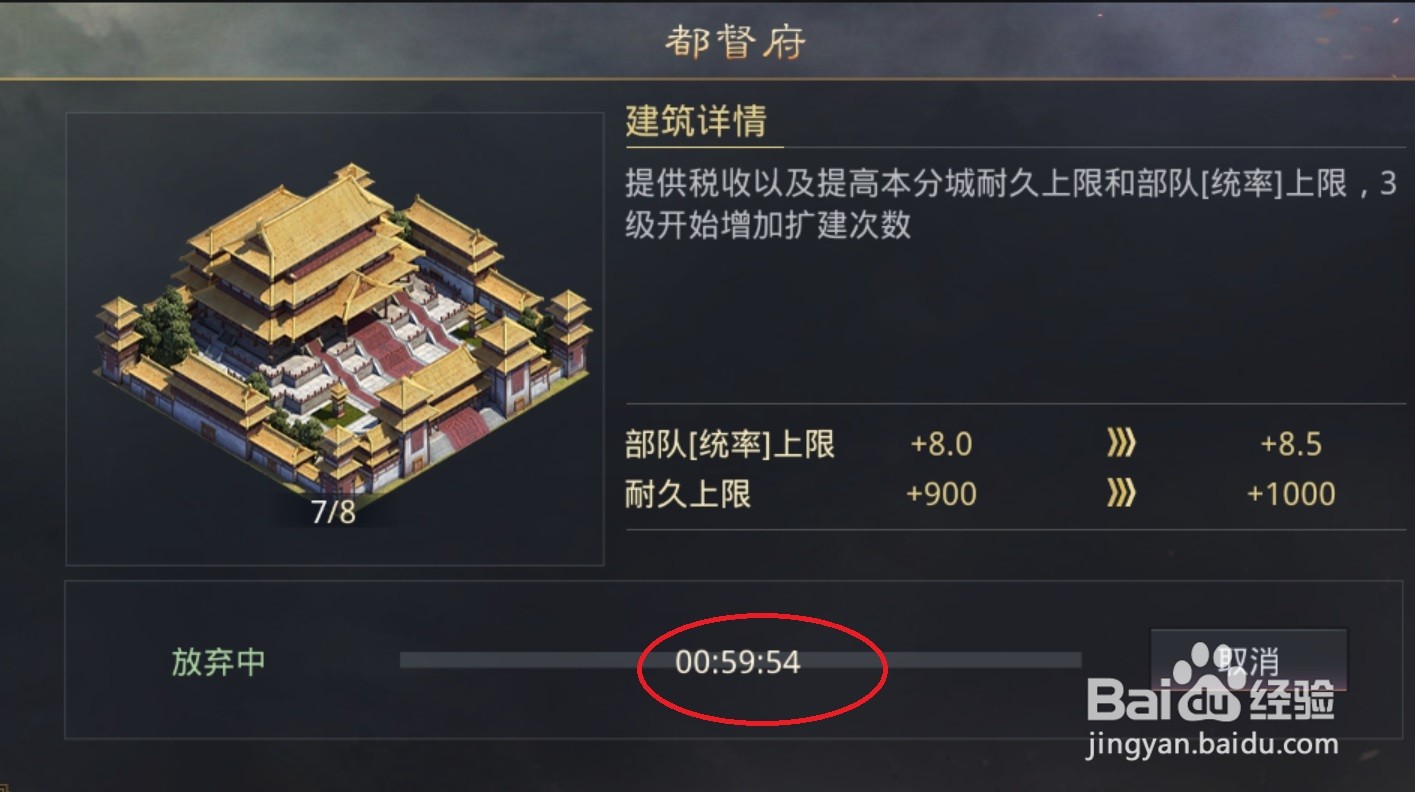The image size is (1415, 792).
Task: Click the 都督府 panel title
Action: coord(735,43)
